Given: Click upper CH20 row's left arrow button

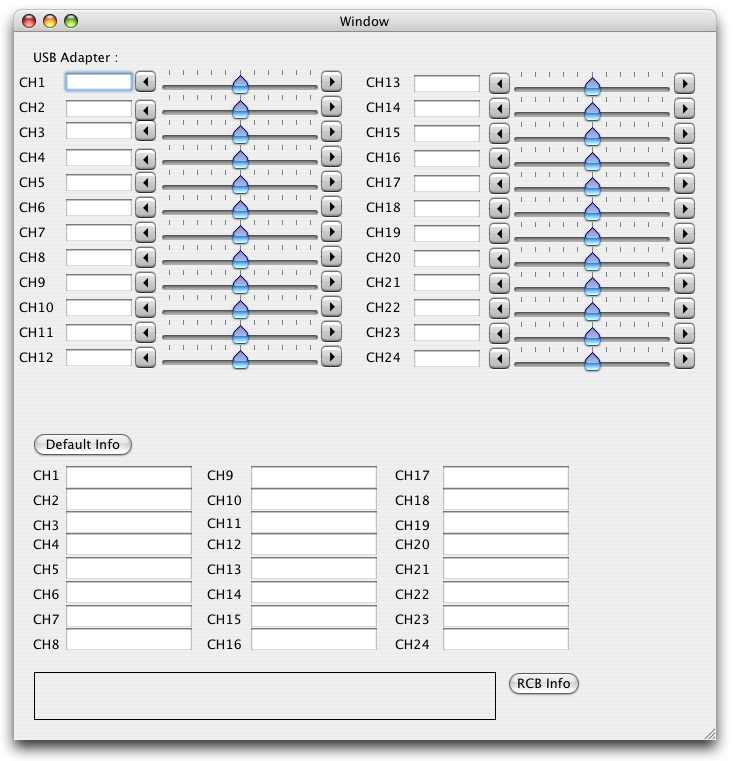Looking at the screenshot, I should [499, 259].
